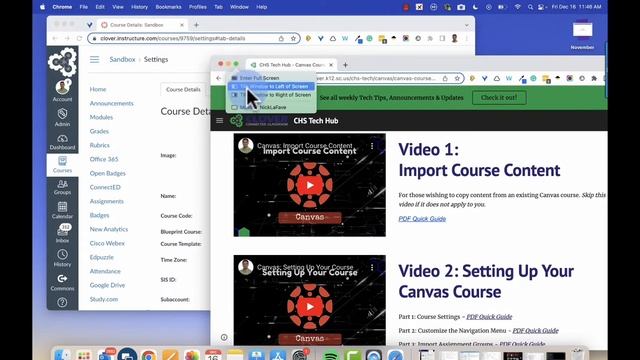Open Help question mark icon in Canvas sidebar
Screen dimensions: 640x360
(62, 302)
